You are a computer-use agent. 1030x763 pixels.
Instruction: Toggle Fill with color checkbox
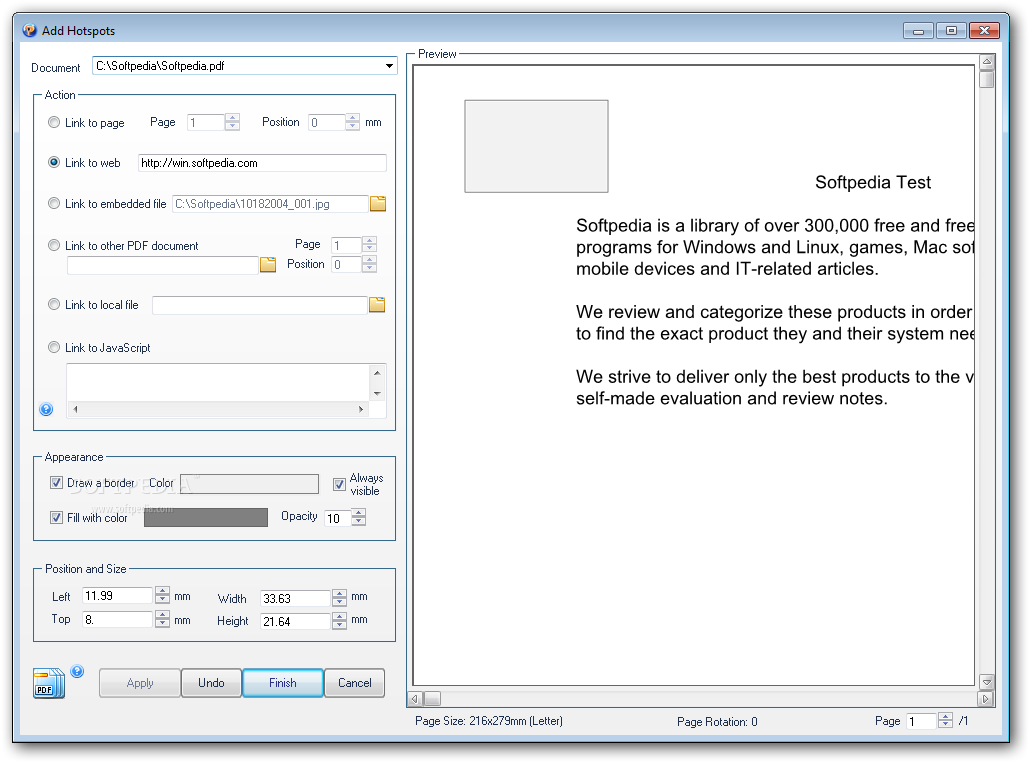click(56, 517)
